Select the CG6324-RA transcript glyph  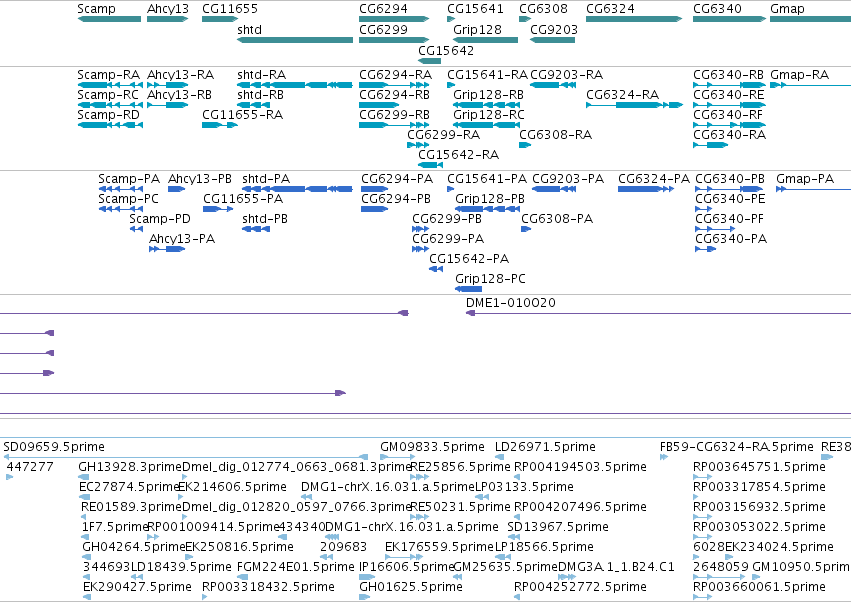click(x=634, y=105)
